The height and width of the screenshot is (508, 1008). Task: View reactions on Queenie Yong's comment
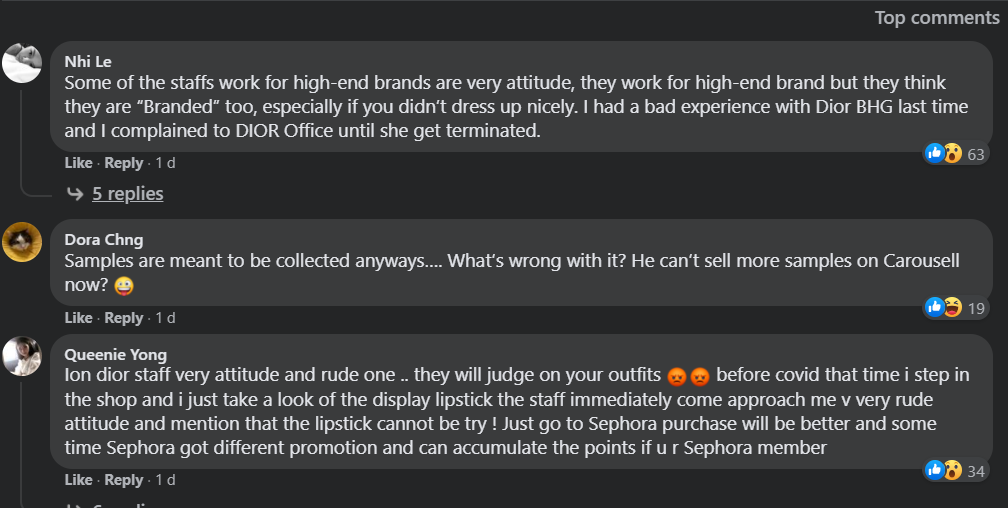click(x=955, y=471)
